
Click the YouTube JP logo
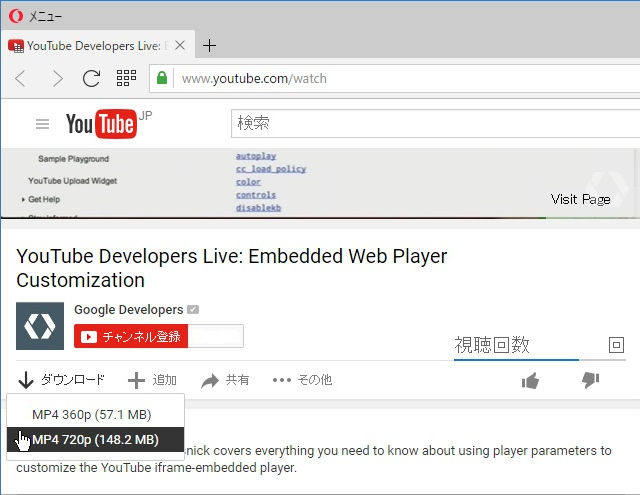click(109, 123)
